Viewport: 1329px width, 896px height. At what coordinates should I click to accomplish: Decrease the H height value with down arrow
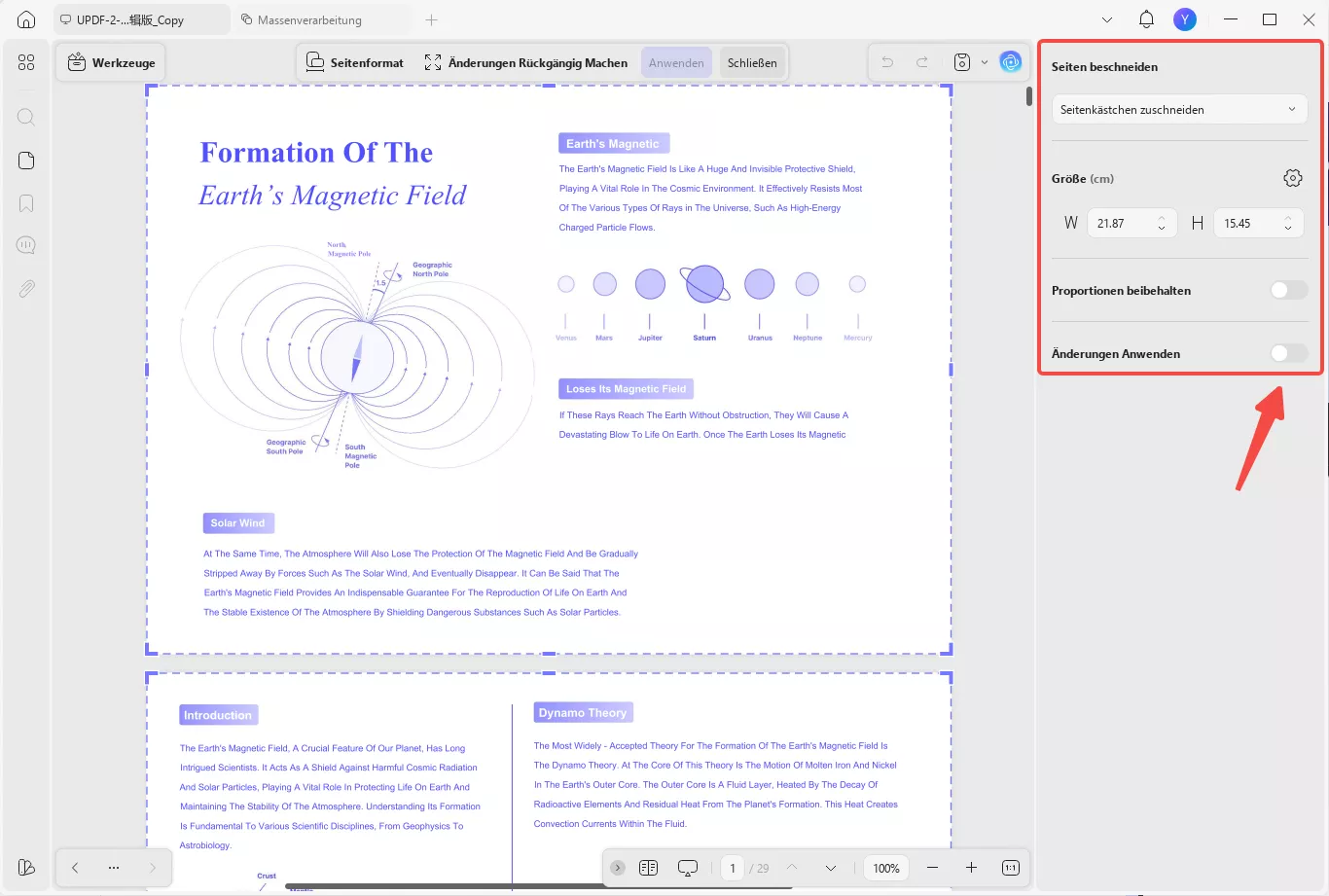coord(1288,229)
